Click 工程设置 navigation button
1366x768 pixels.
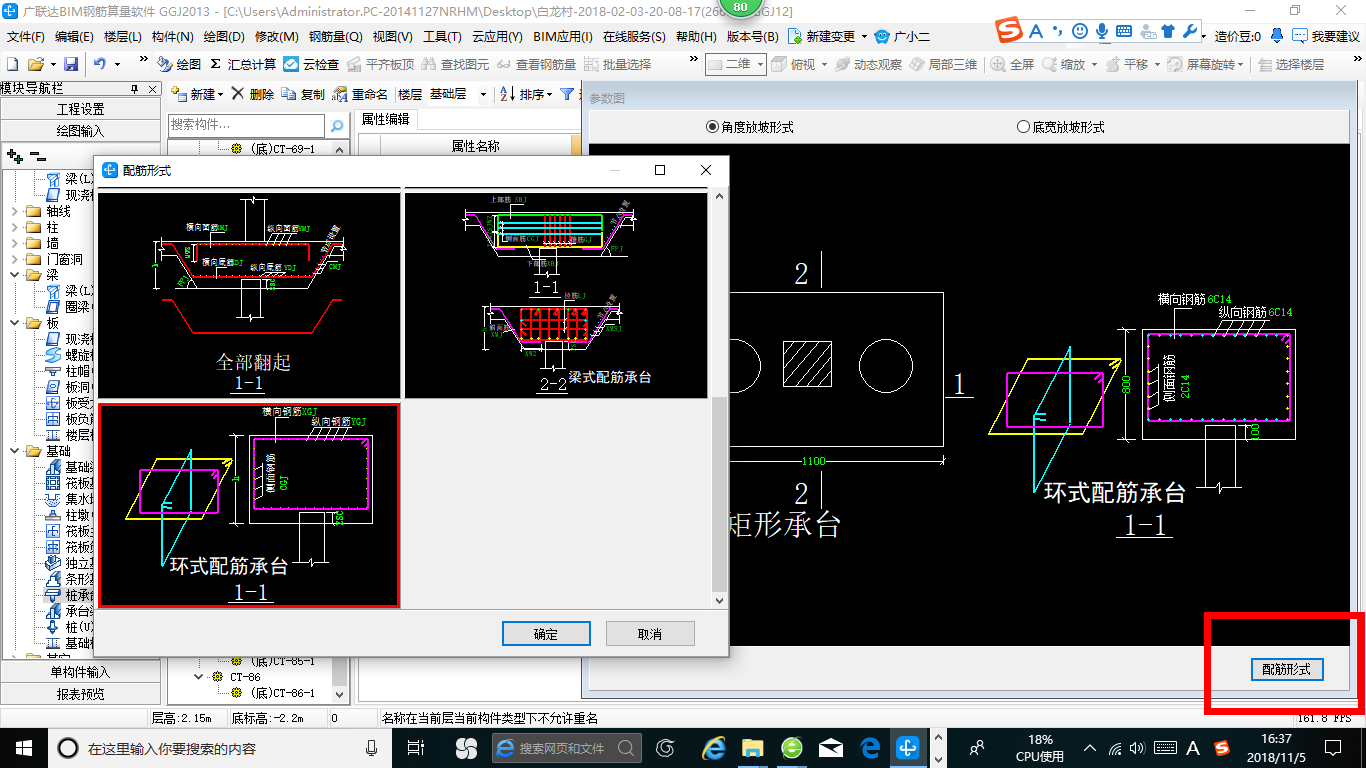coord(81,109)
